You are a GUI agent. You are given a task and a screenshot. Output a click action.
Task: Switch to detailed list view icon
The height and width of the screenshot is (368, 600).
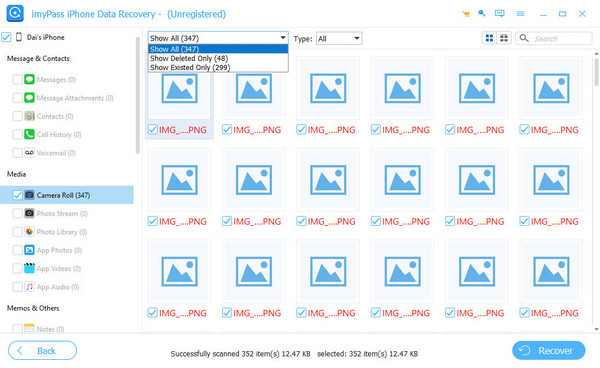click(x=504, y=38)
